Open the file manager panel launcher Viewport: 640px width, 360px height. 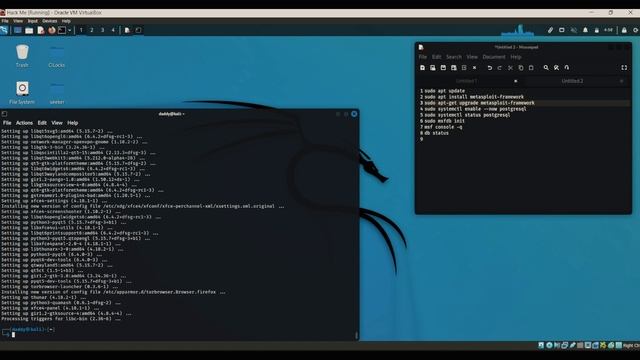click(x=29, y=30)
